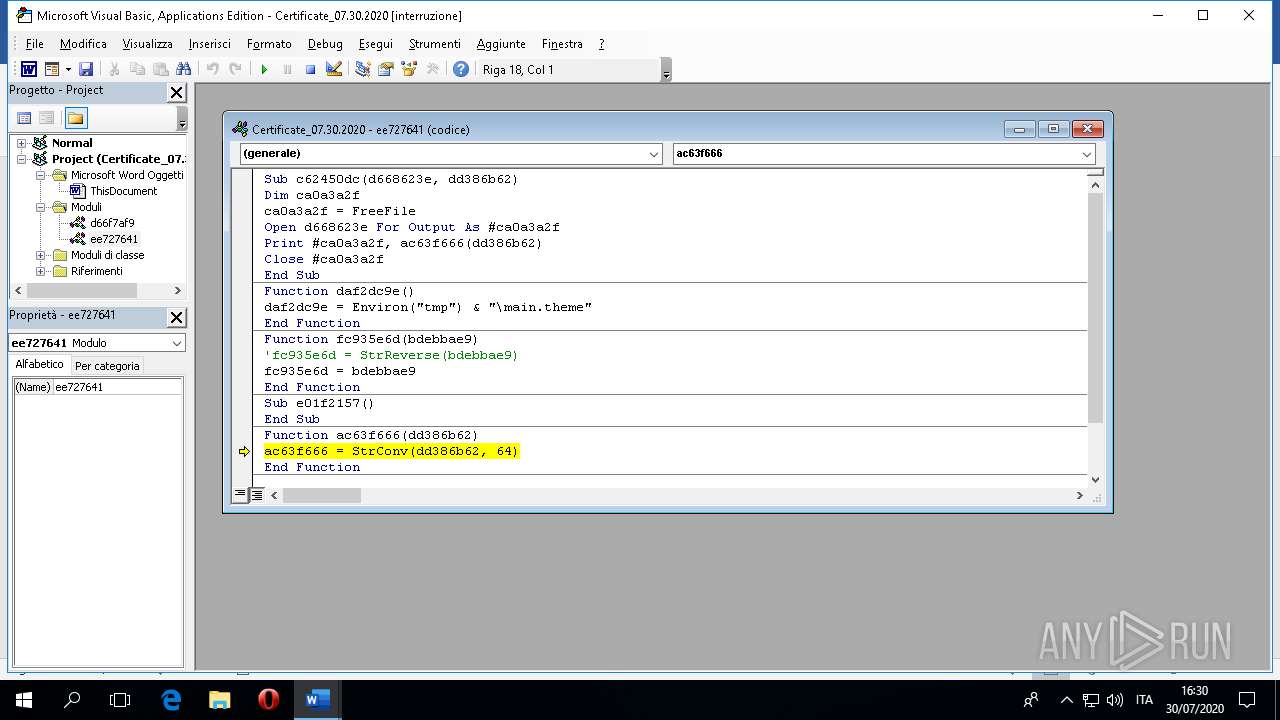Select module d66f7af9 in the project tree
The image size is (1280, 720).
click(112, 223)
